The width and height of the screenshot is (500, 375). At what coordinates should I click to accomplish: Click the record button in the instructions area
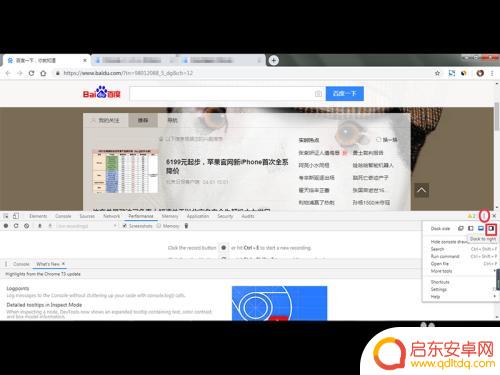click(x=224, y=248)
